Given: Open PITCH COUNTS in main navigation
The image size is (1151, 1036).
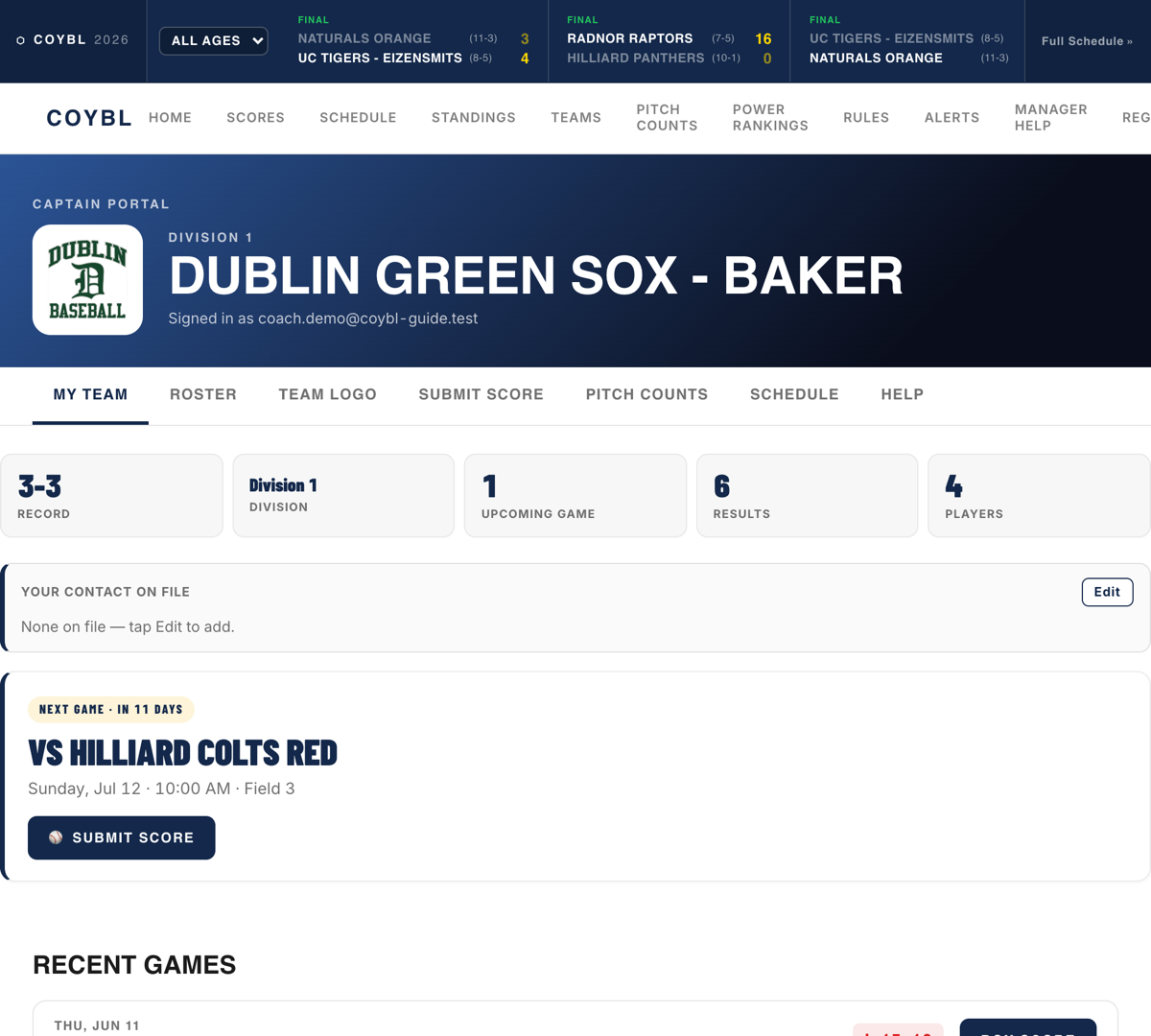Looking at the screenshot, I should [667, 117].
